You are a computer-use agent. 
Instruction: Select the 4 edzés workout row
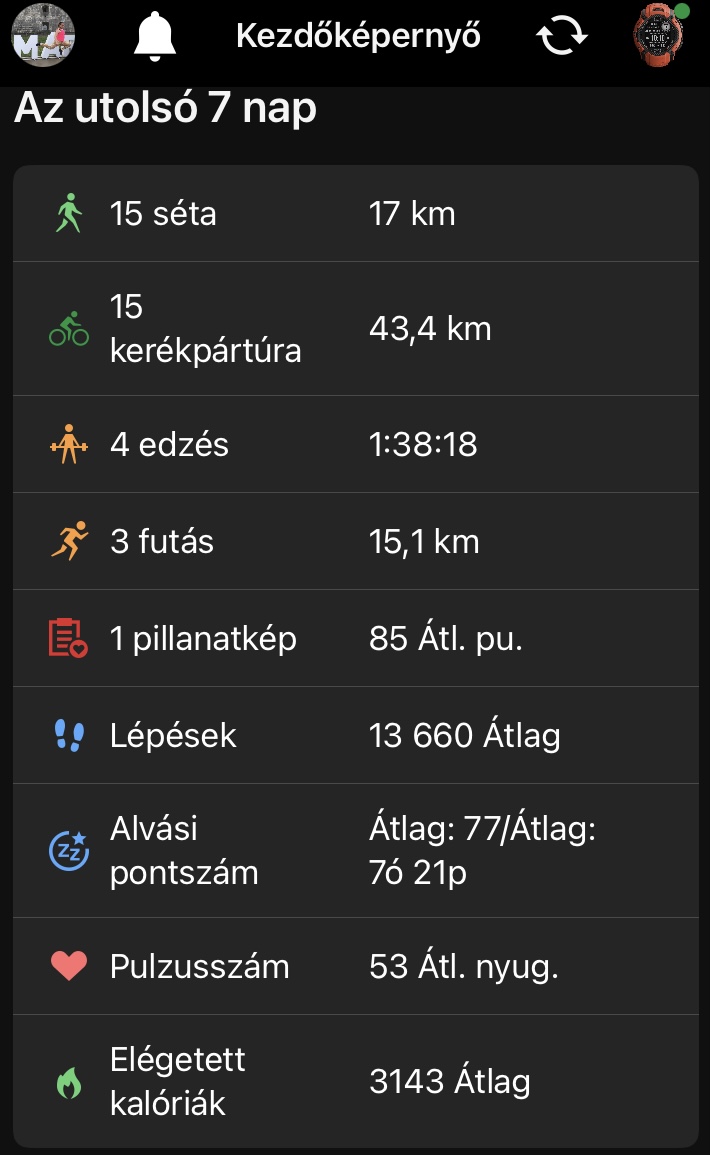(356, 445)
